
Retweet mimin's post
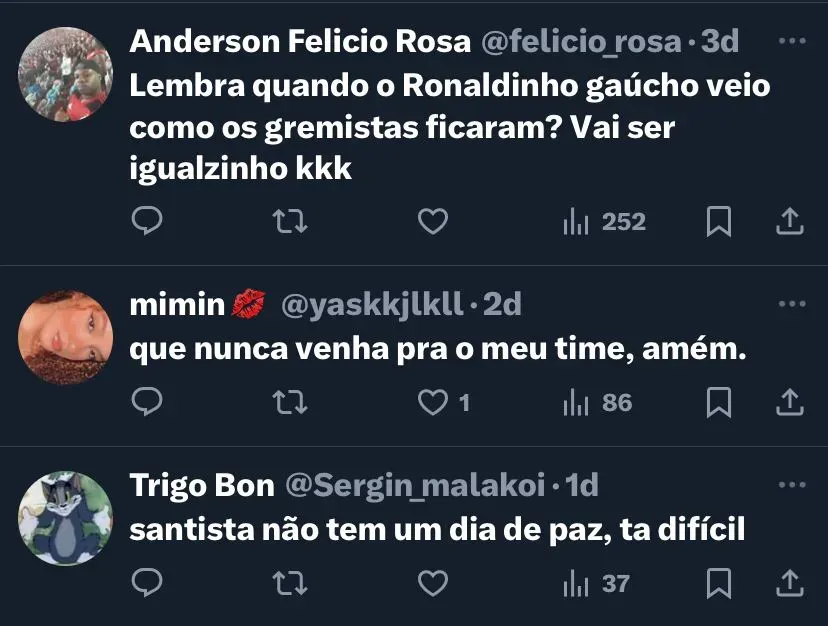click(x=290, y=403)
